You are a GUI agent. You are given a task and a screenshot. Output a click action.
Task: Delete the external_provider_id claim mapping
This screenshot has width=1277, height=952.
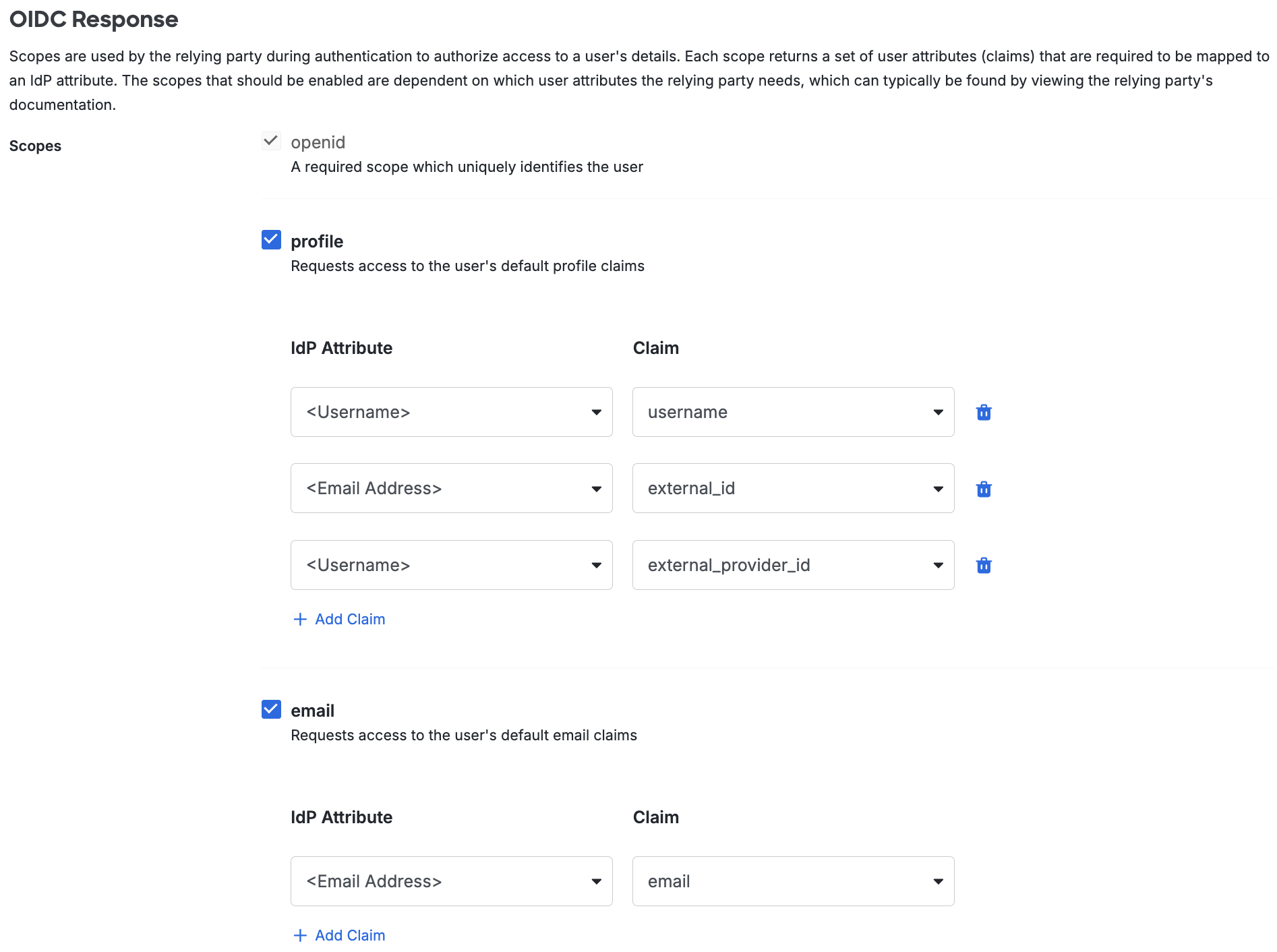[984, 565]
